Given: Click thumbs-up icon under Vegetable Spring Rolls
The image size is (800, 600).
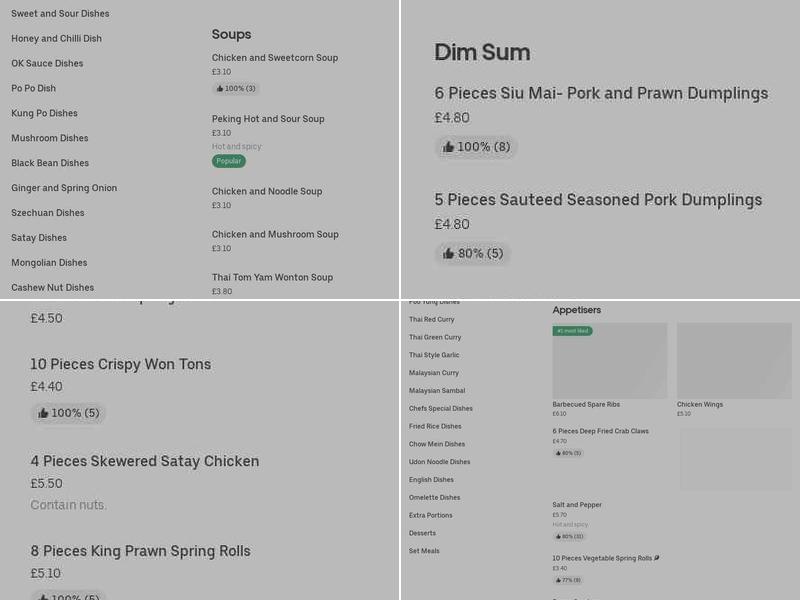Looking at the screenshot, I should pos(558,580).
